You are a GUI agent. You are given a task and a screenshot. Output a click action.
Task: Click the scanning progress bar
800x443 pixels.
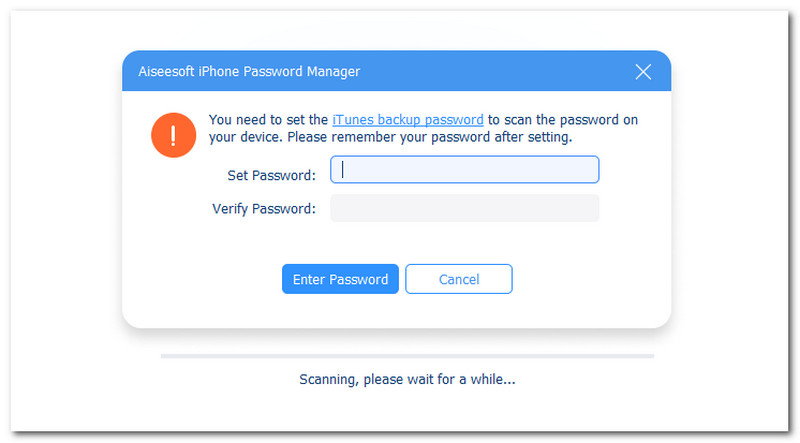pos(407,356)
